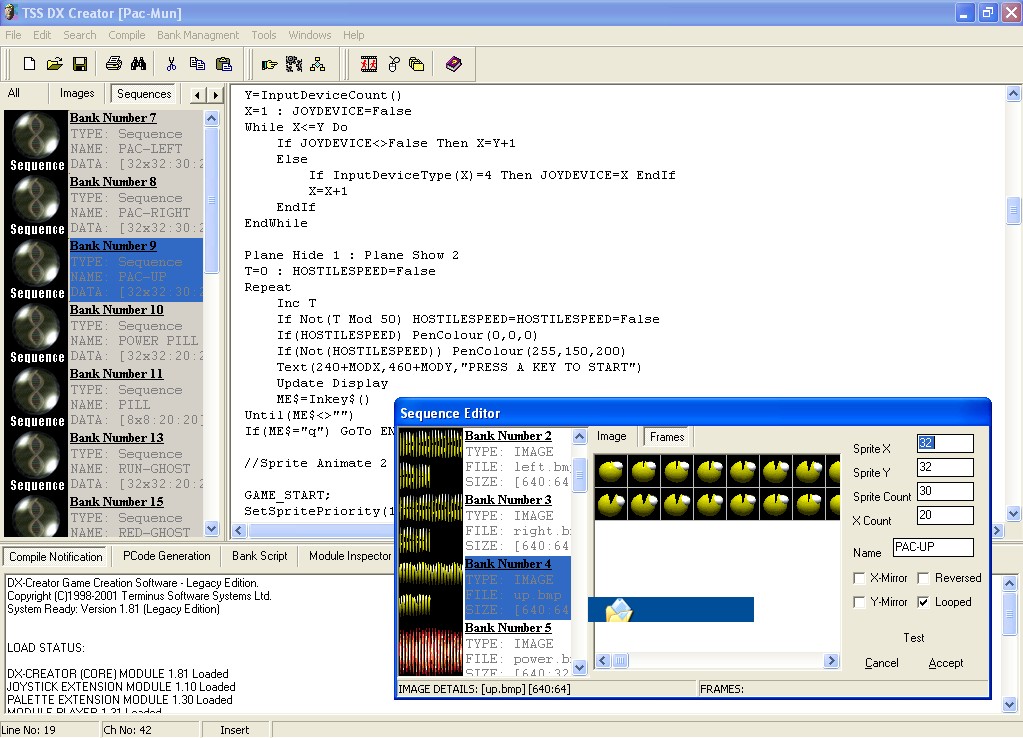Click the Copy toolbar icon

click(x=197, y=64)
